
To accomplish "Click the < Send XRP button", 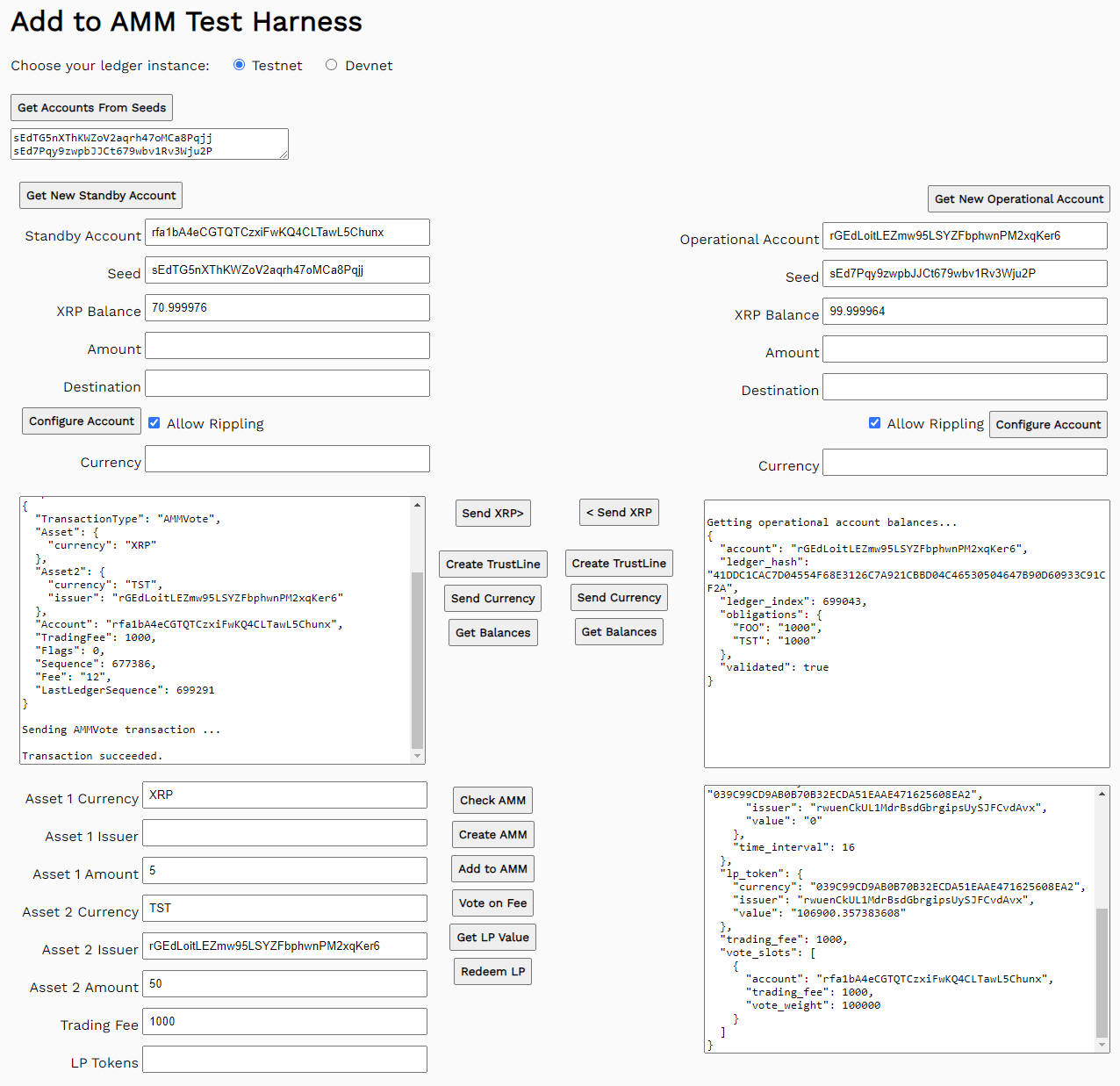I will tap(619, 513).
